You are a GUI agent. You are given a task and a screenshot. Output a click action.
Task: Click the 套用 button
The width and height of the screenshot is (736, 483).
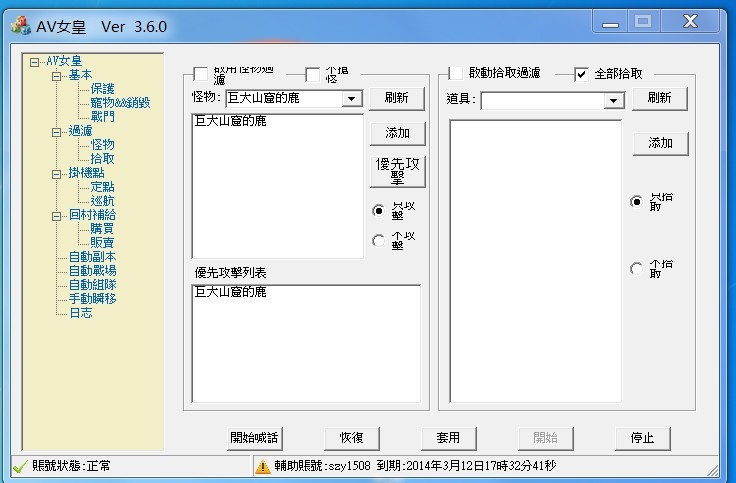click(x=448, y=438)
